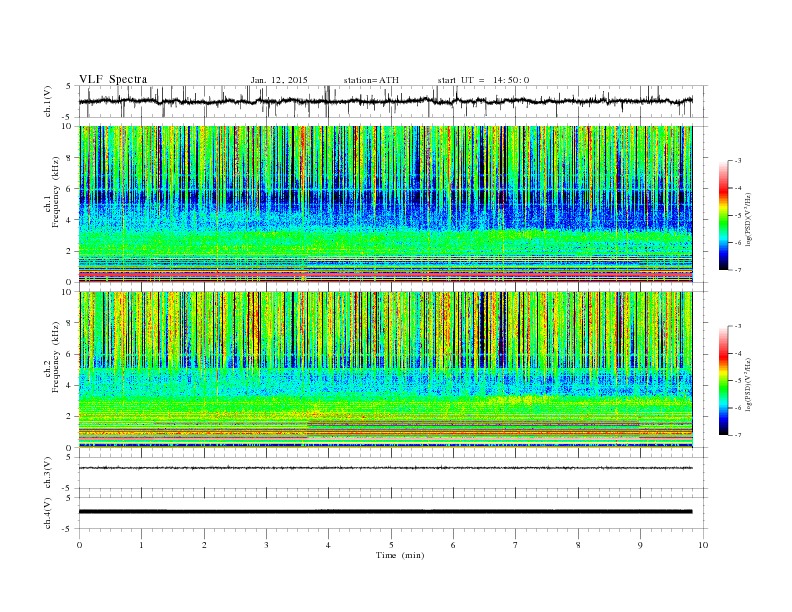792x612 pixels.
Task: Click the ch.1 spectrogram color scale bar
Action: pyautogui.click(x=723, y=215)
